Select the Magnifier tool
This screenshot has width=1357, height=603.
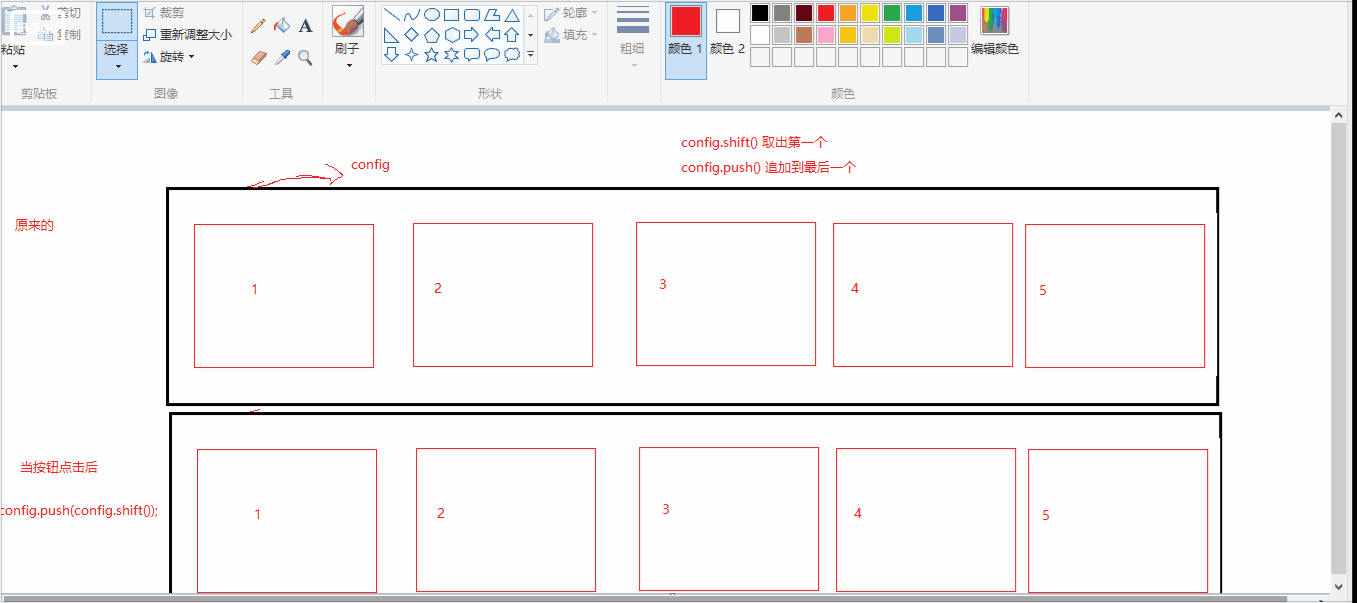pyautogui.click(x=306, y=58)
